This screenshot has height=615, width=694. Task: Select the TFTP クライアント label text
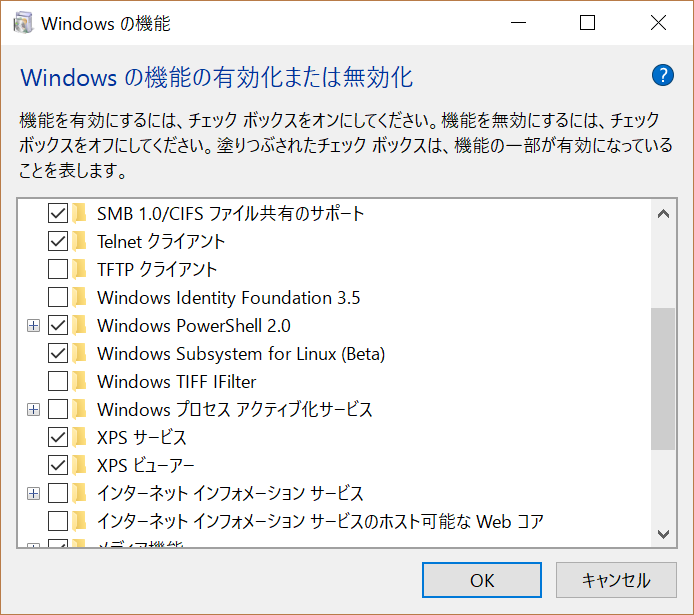tap(157, 269)
